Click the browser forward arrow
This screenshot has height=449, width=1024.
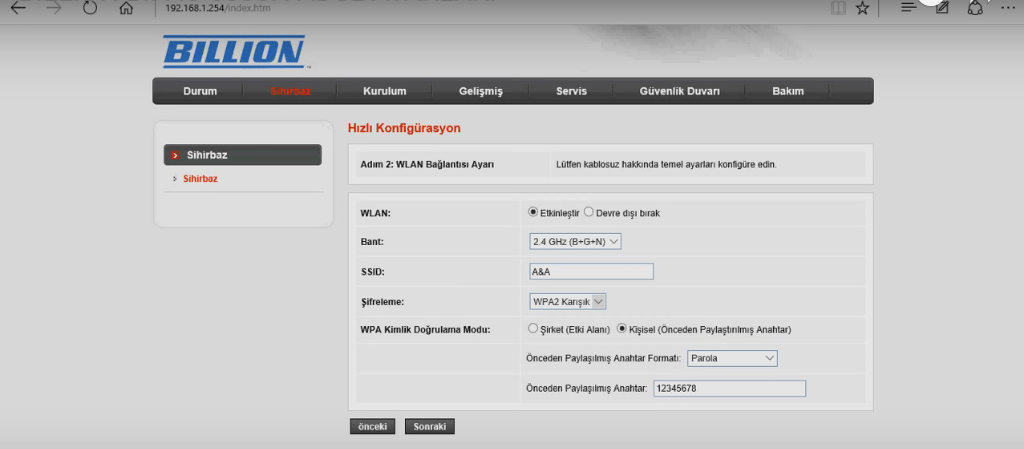point(54,8)
